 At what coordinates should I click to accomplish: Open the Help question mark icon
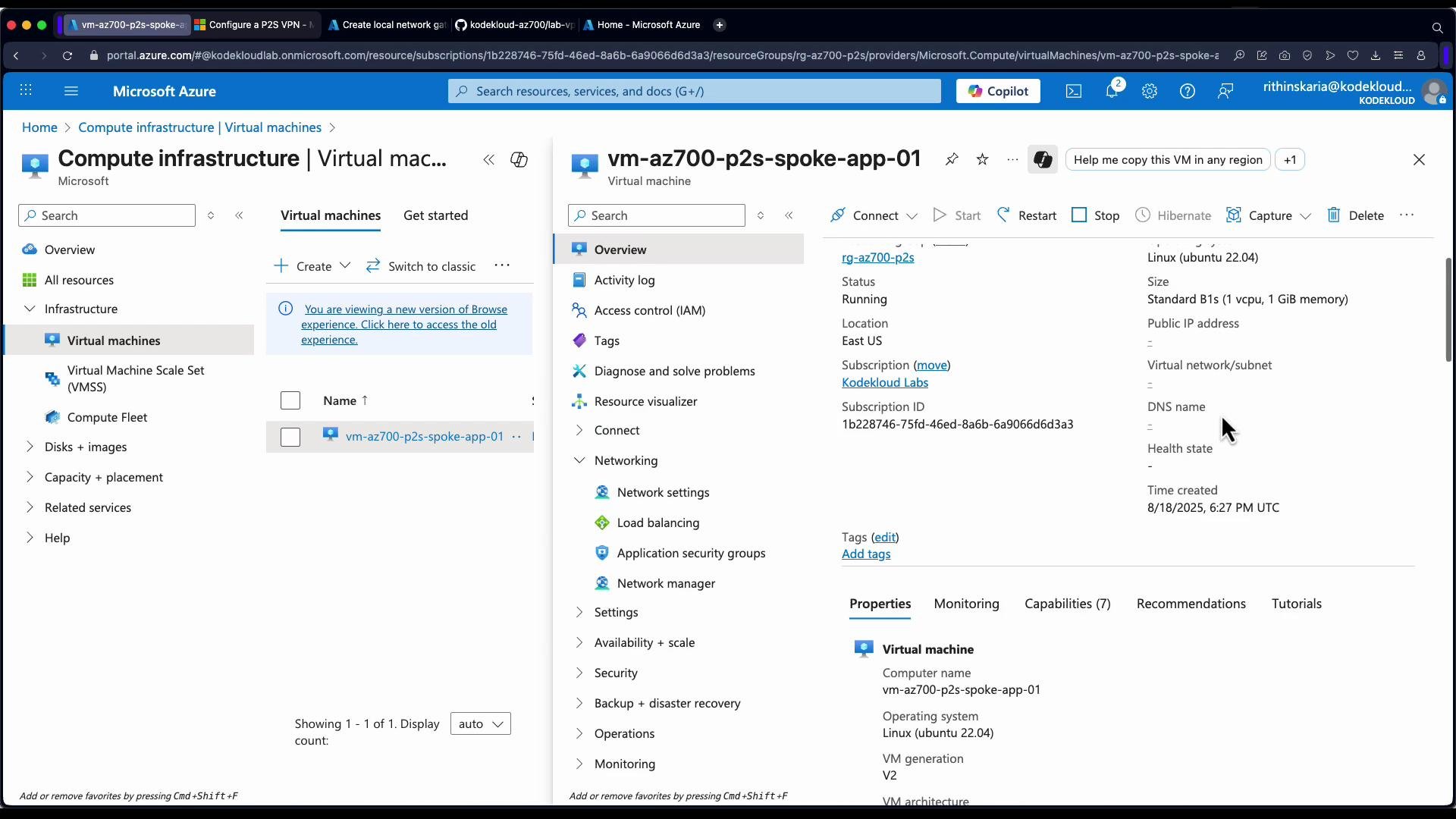tap(1188, 91)
